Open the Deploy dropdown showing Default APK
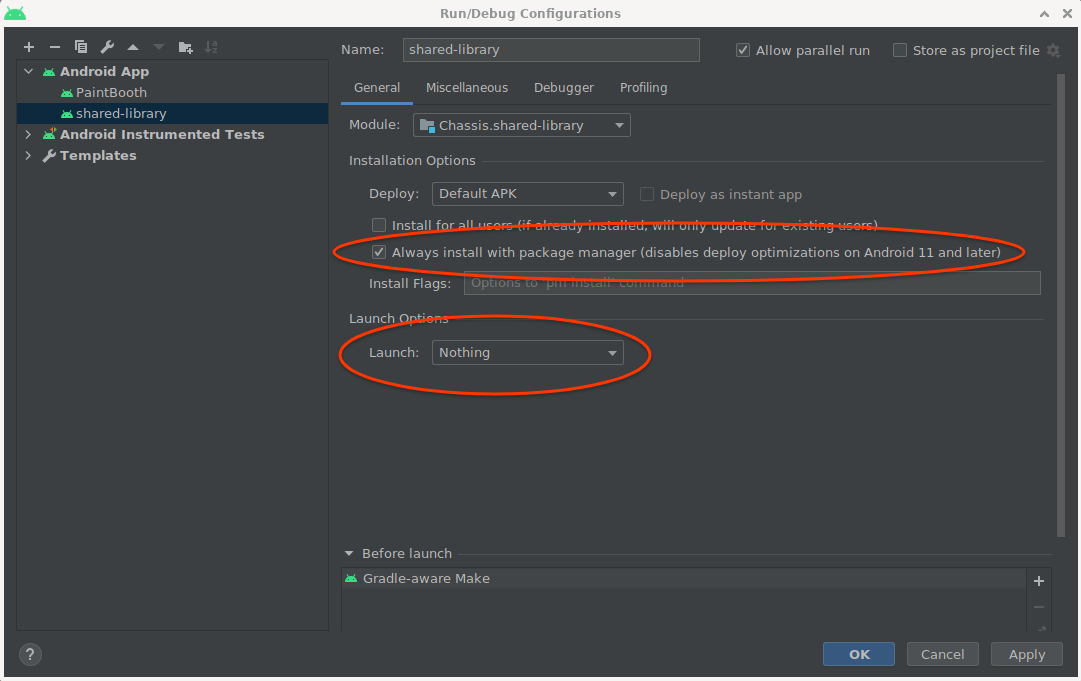The width and height of the screenshot is (1081, 681). pos(527,194)
